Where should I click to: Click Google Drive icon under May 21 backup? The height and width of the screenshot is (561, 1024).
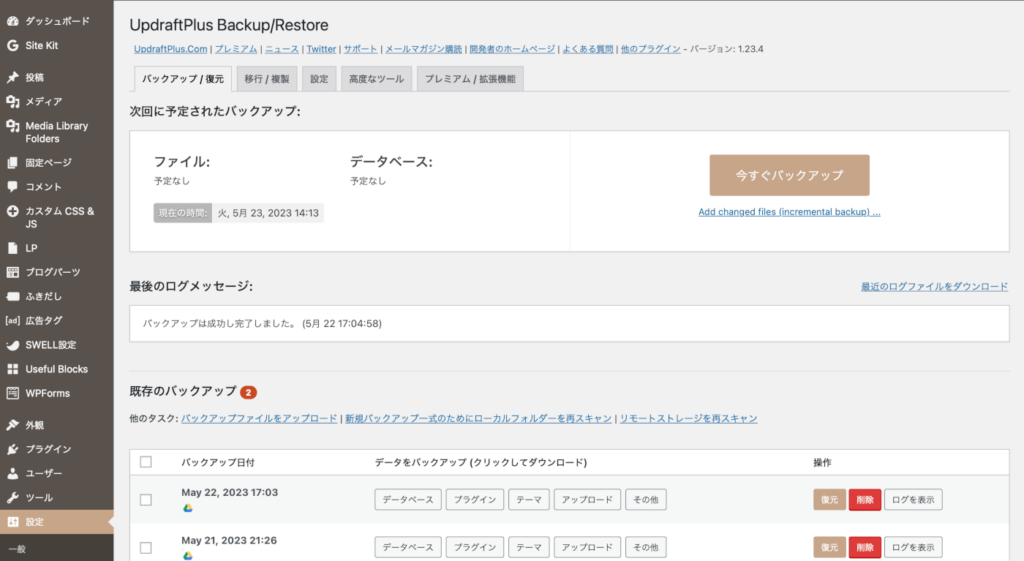point(187,556)
